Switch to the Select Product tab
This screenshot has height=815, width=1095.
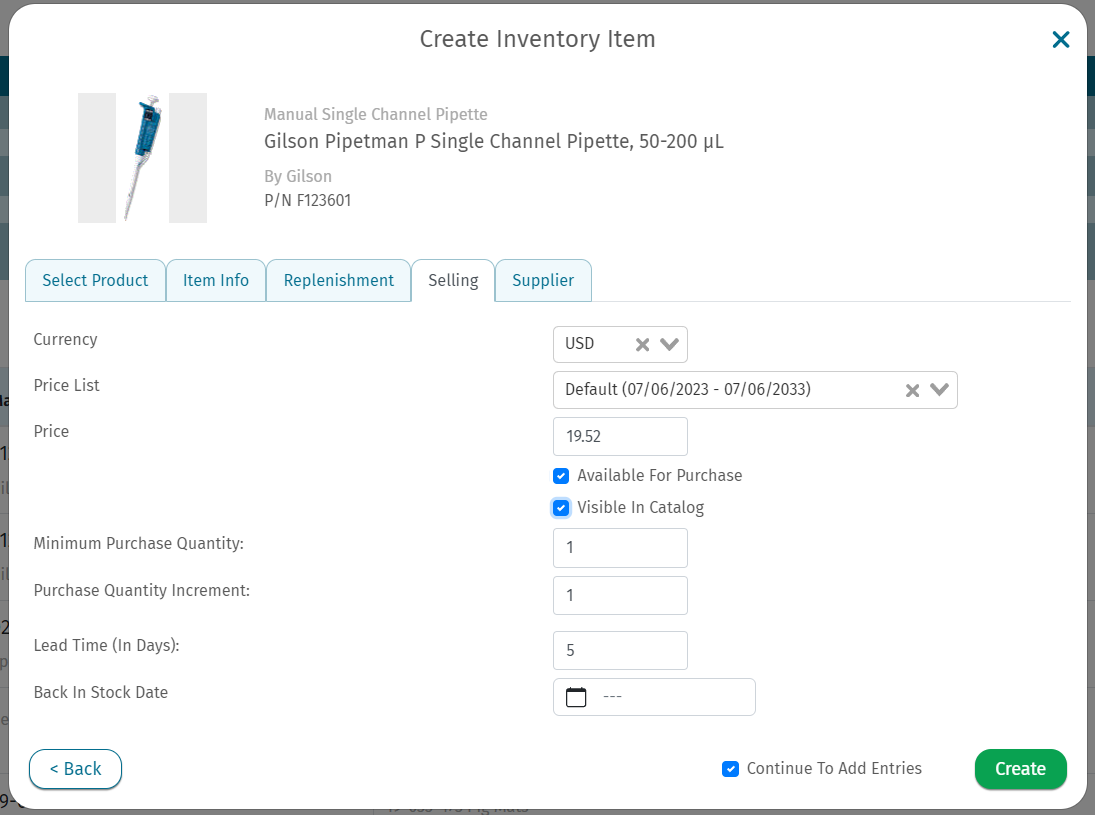(x=95, y=281)
